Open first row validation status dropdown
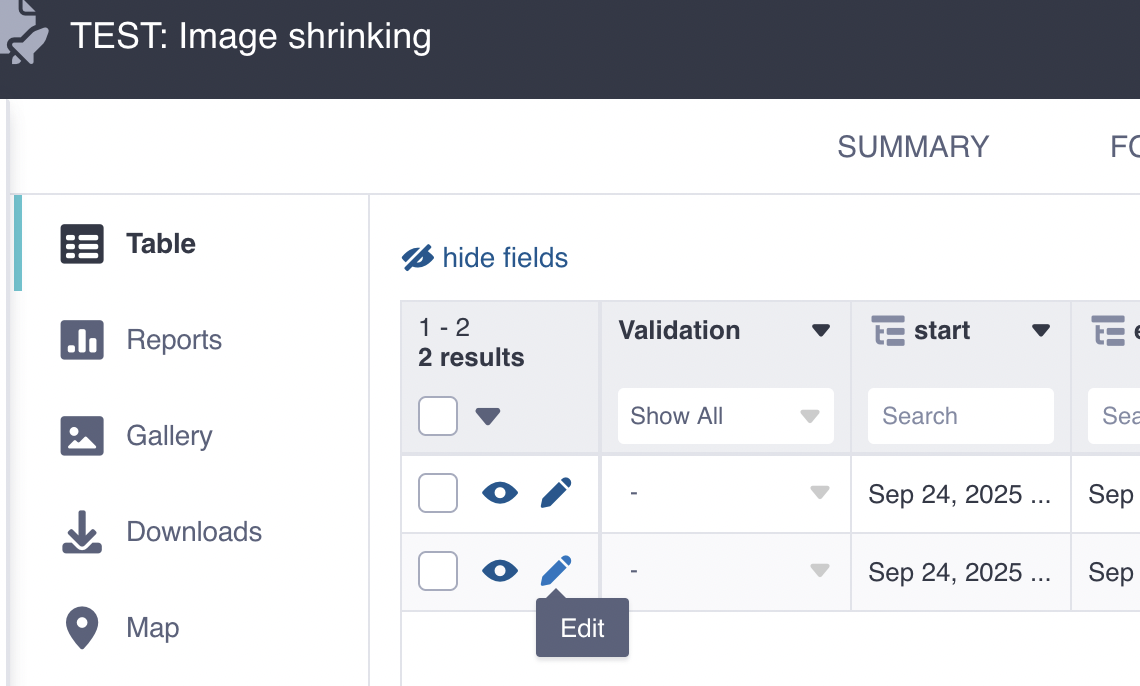This screenshot has height=686, width=1140. (819, 493)
